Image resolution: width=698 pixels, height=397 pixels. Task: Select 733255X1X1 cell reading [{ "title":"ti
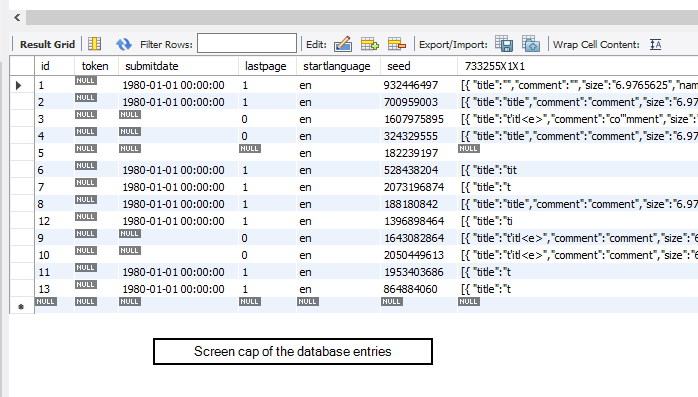[x=577, y=221]
